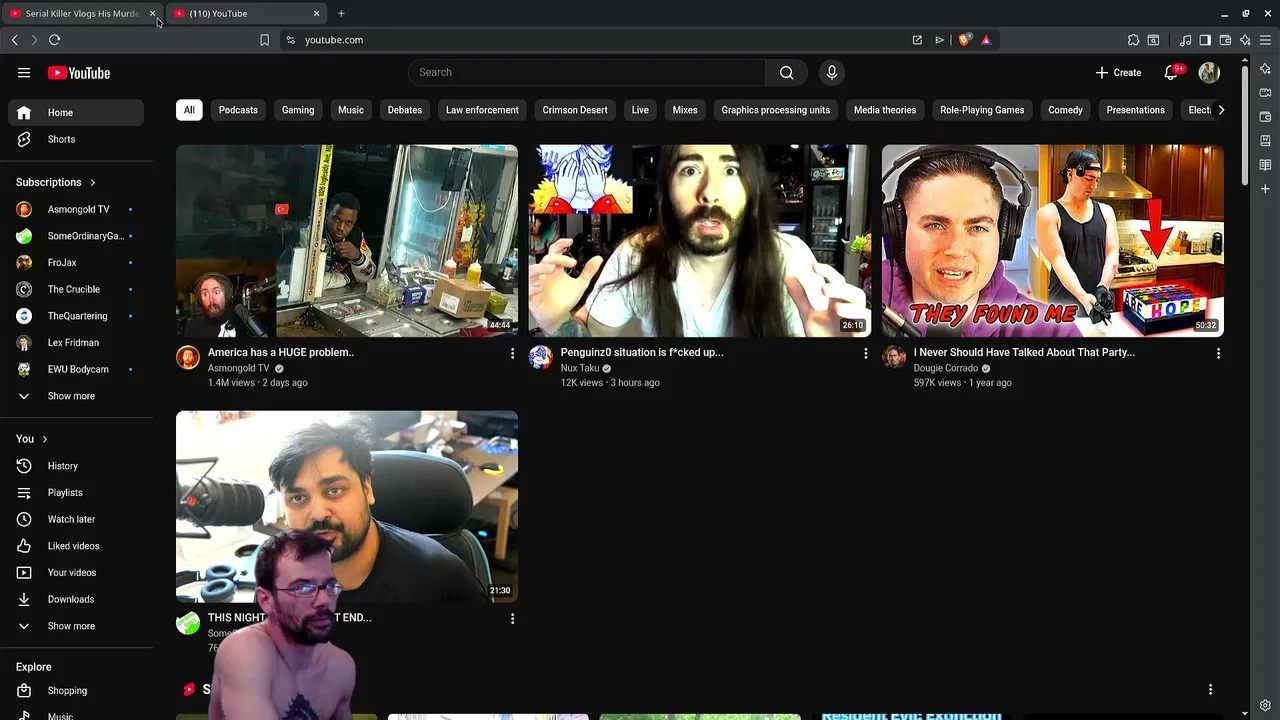This screenshot has height=720, width=1280.
Task: Open video title America has a HUGE problem
Action: pos(281,352)
